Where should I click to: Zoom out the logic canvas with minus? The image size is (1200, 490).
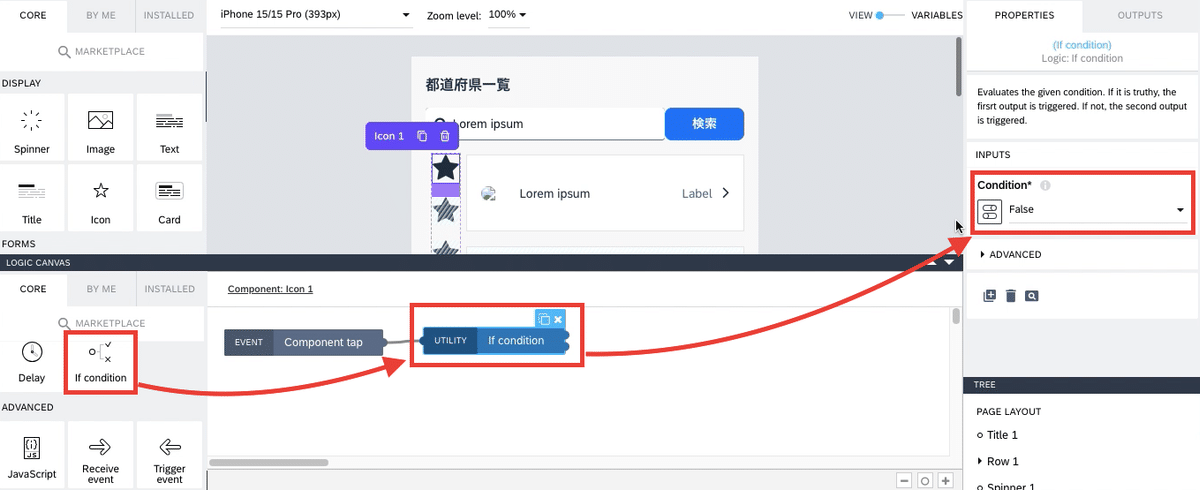[904, 481]
